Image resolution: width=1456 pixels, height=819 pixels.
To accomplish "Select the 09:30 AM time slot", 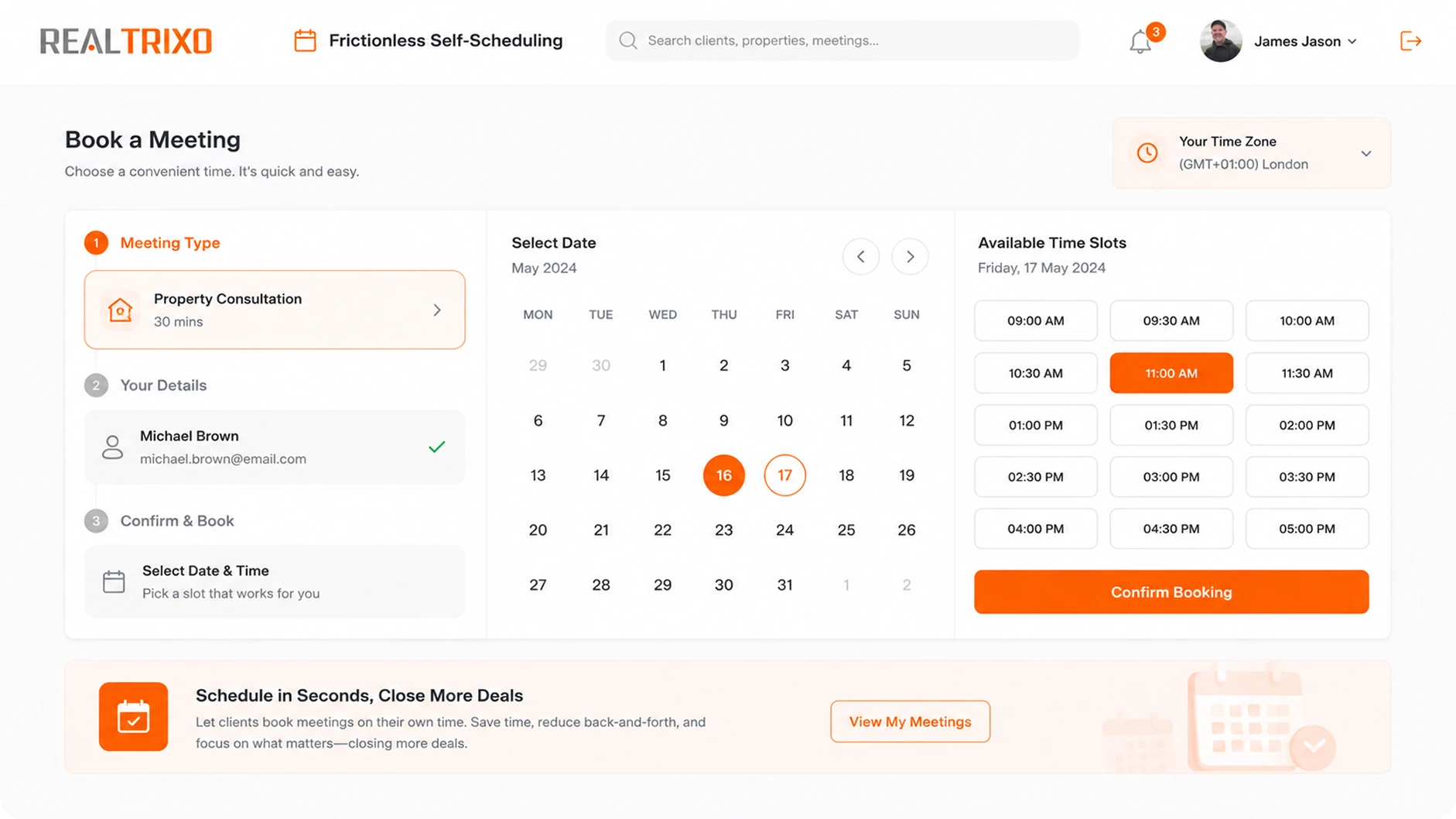I will [1171, 320].
